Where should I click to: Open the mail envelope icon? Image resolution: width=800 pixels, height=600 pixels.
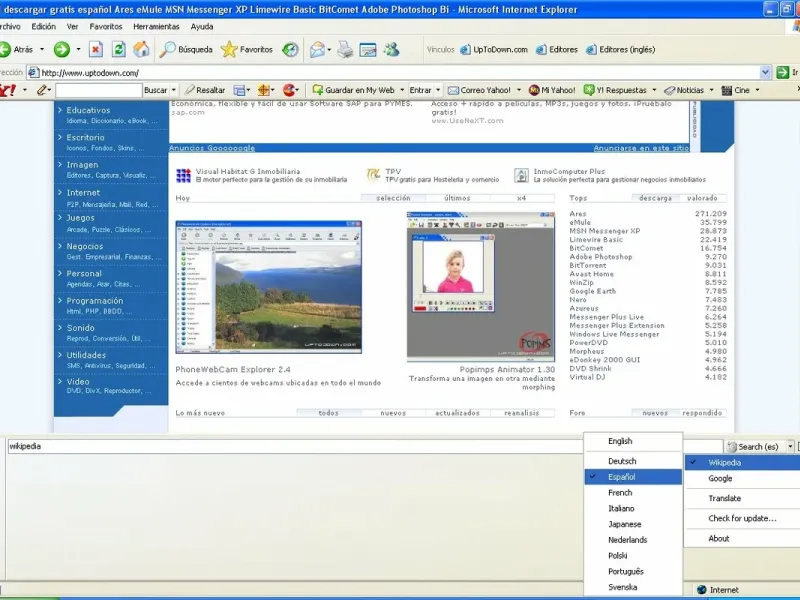pos(317,49)
